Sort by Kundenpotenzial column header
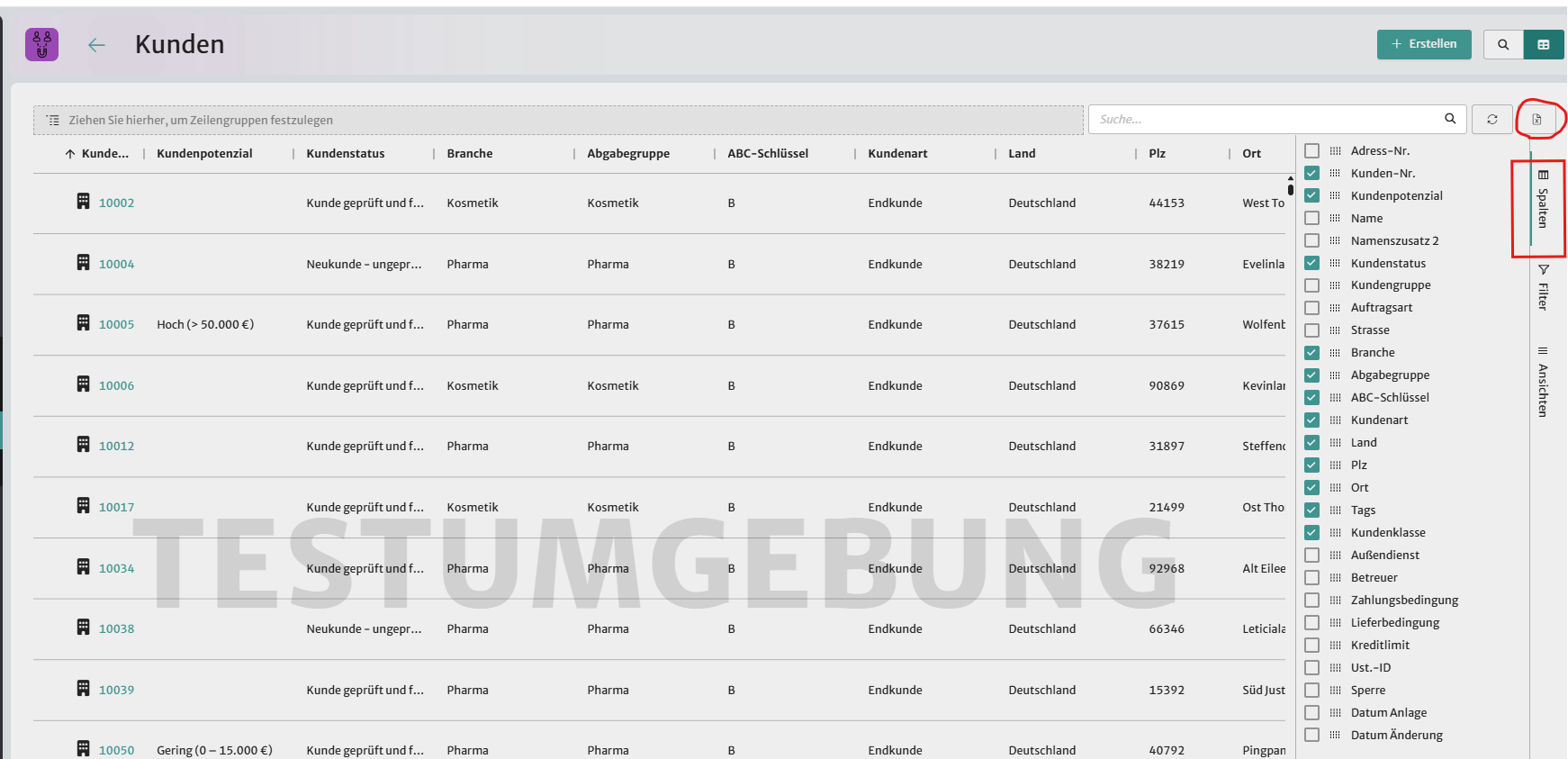This screenshot has height=759, width=1568. (204, 154)
